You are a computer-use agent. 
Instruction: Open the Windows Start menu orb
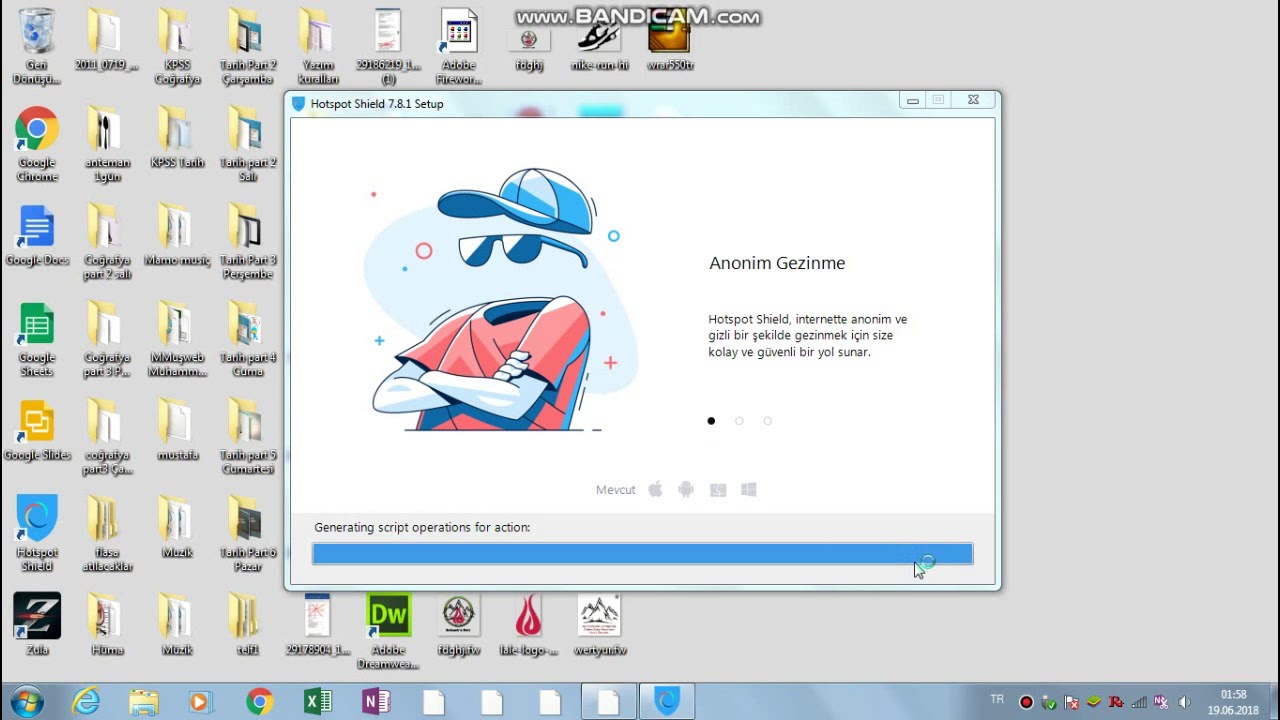tap(27, 701)
